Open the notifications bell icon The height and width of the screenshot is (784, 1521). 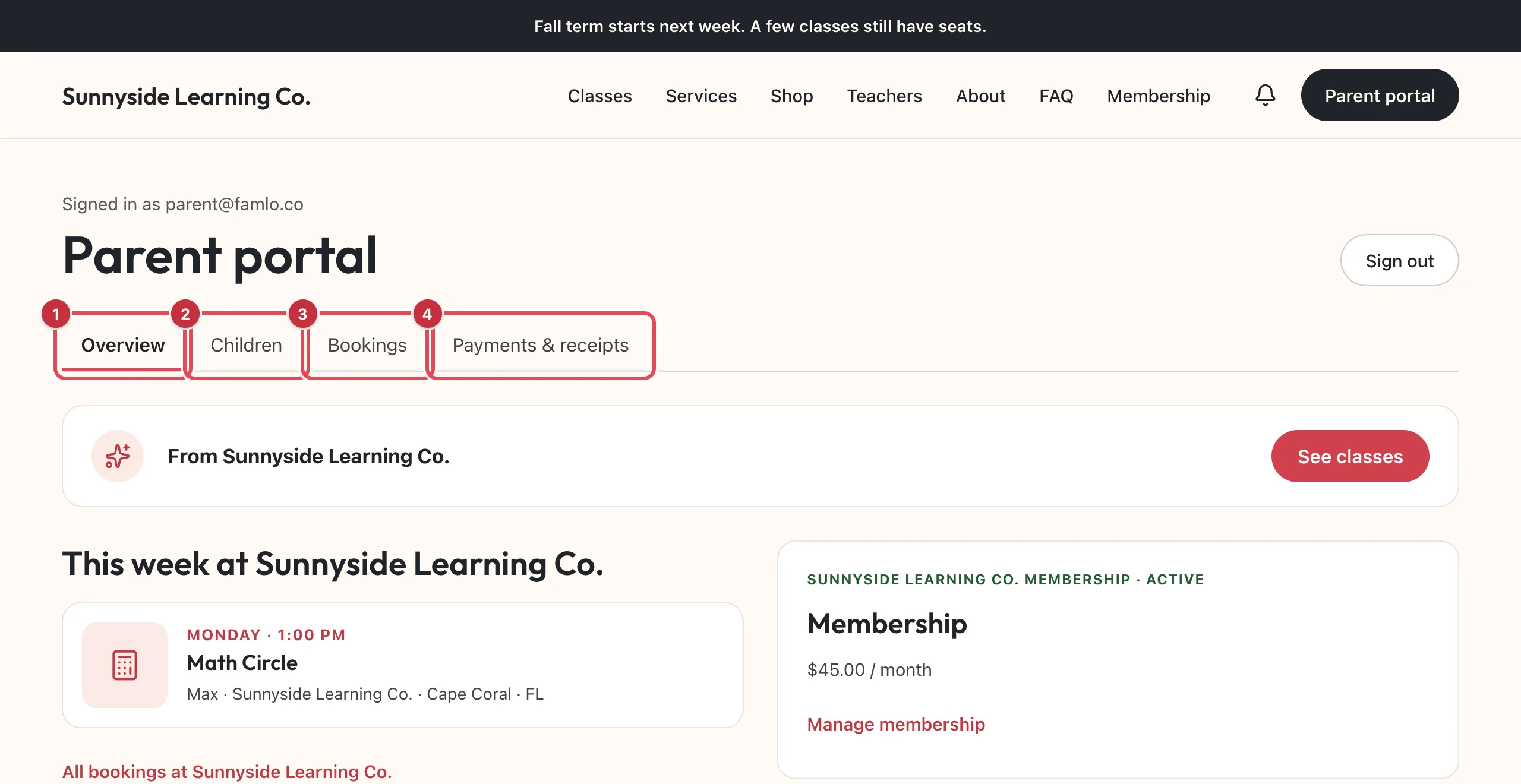(1265, 95)
